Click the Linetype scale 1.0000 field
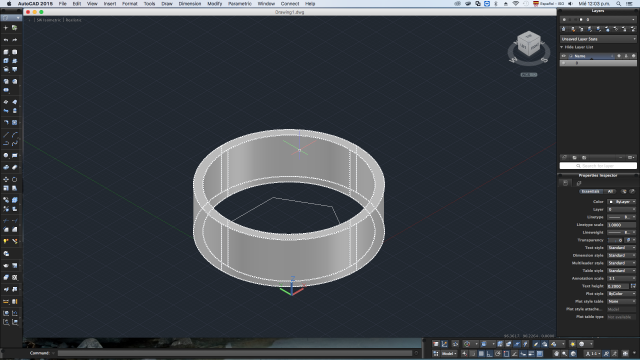Viewport: 640px width, 360px height. (x=622, y=225)
